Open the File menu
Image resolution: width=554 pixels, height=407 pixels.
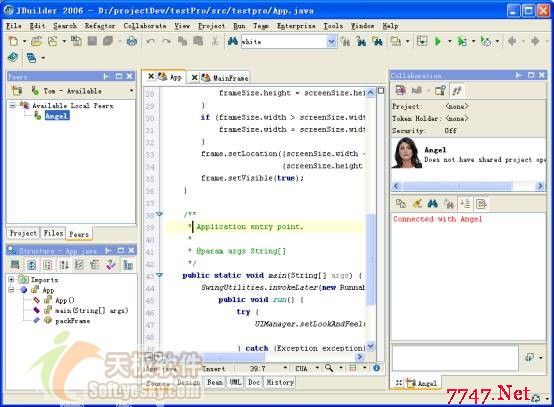[14, 26]
